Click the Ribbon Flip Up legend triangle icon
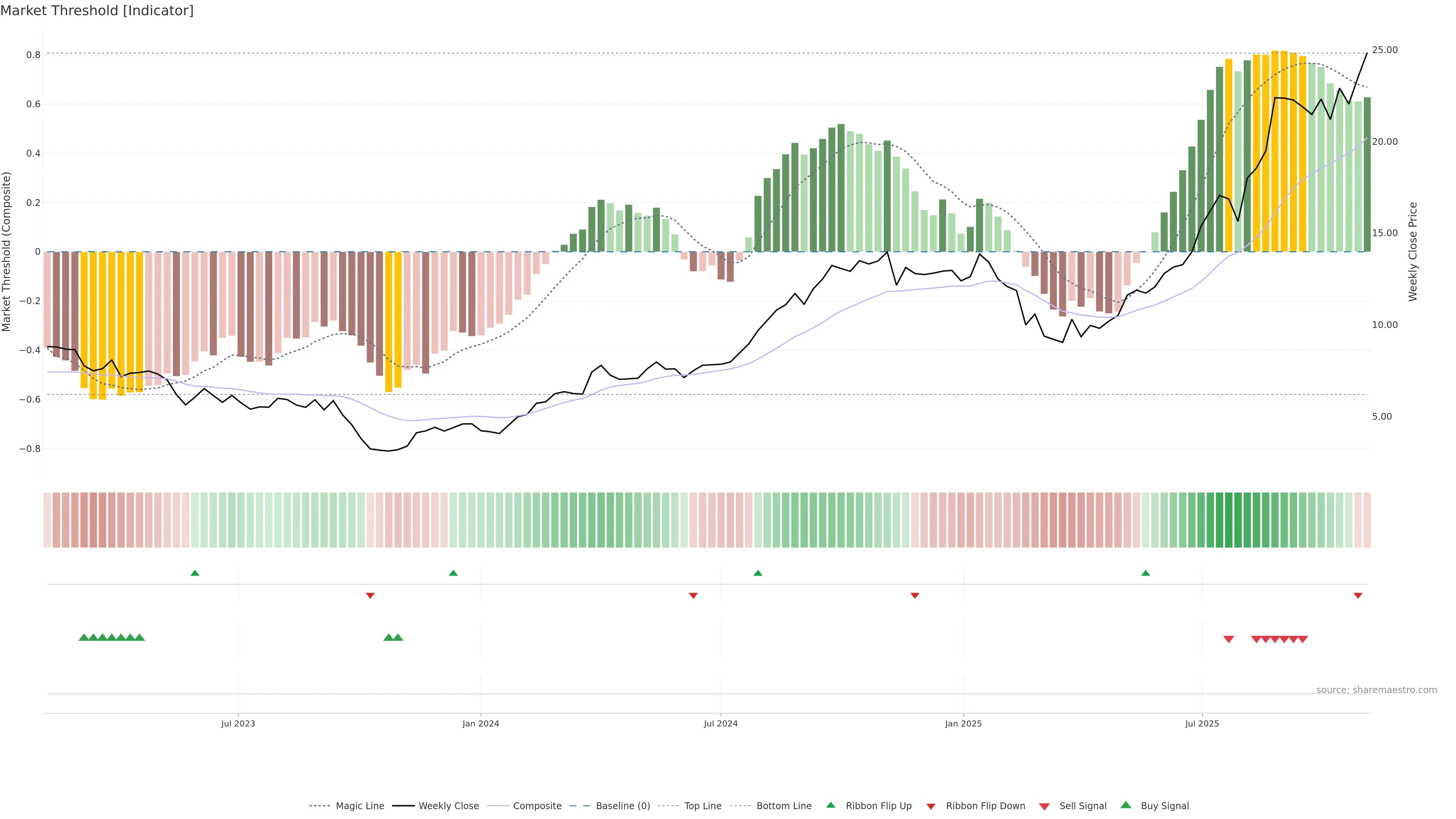Viewport: 1456px width, 819px height. point(830,805)
